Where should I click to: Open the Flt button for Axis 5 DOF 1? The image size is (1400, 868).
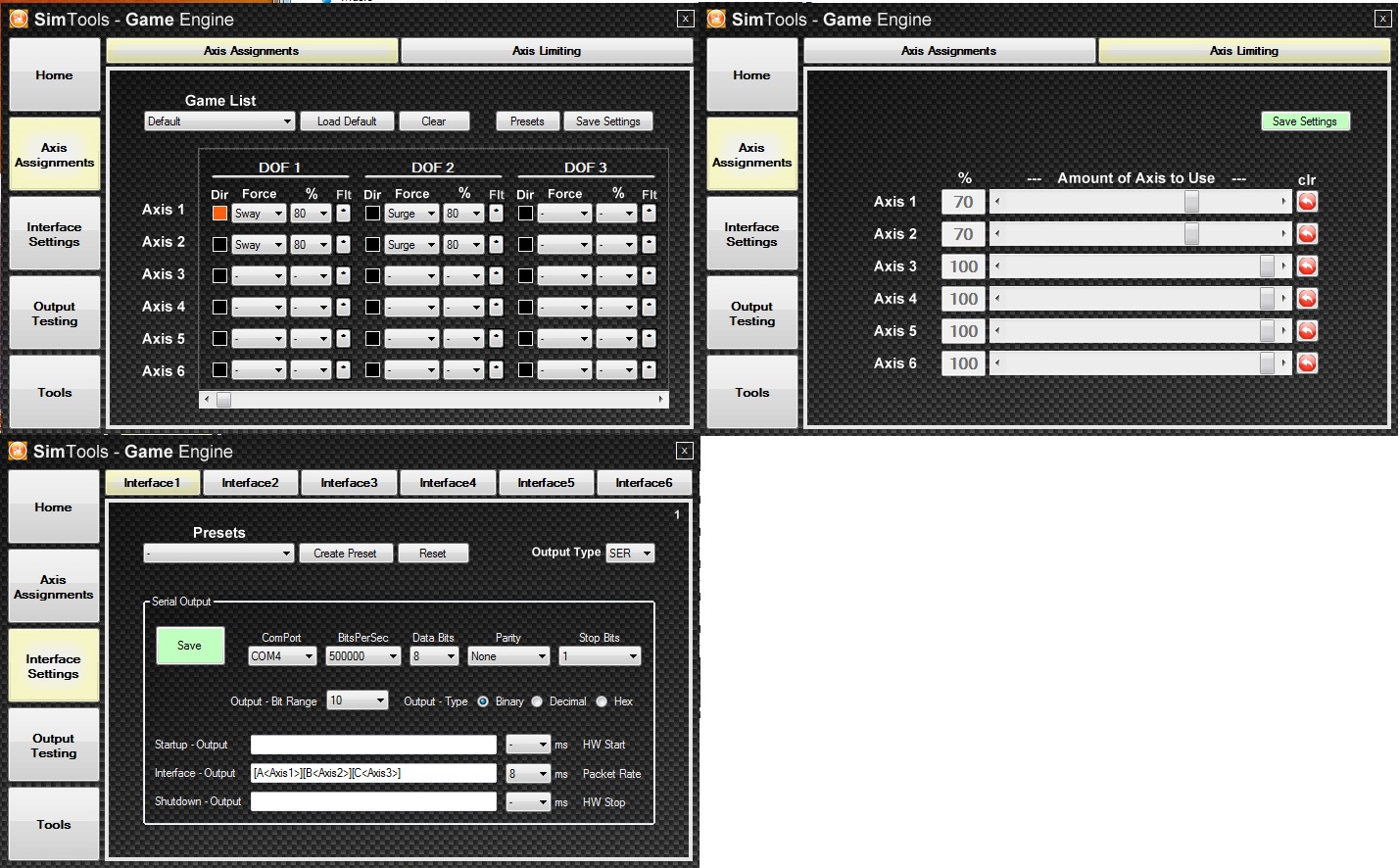tap(343, 338)
